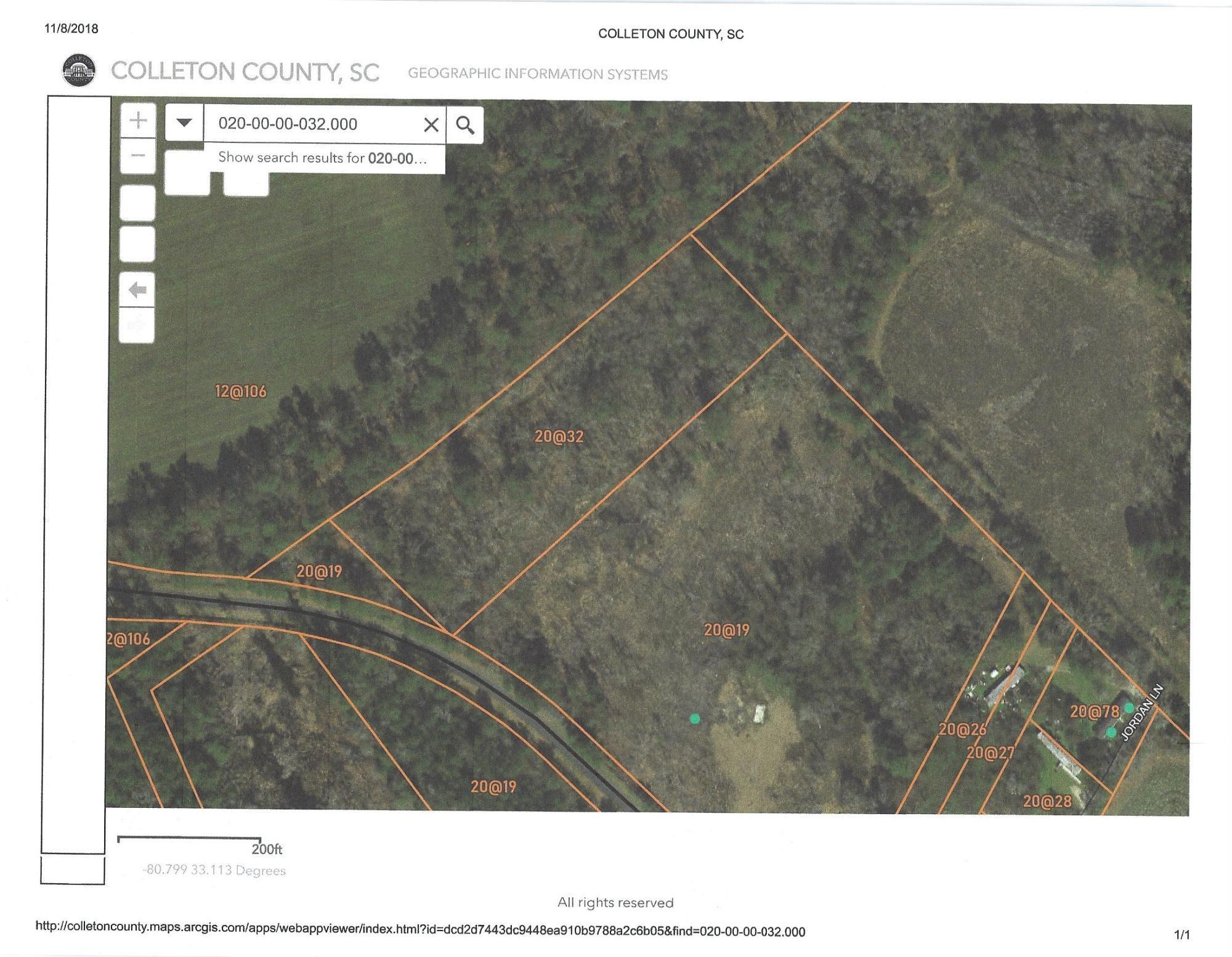The image size is (1232, 957).
Task: Select parcel labeled 20@32
Action: [x=559, y=436]
